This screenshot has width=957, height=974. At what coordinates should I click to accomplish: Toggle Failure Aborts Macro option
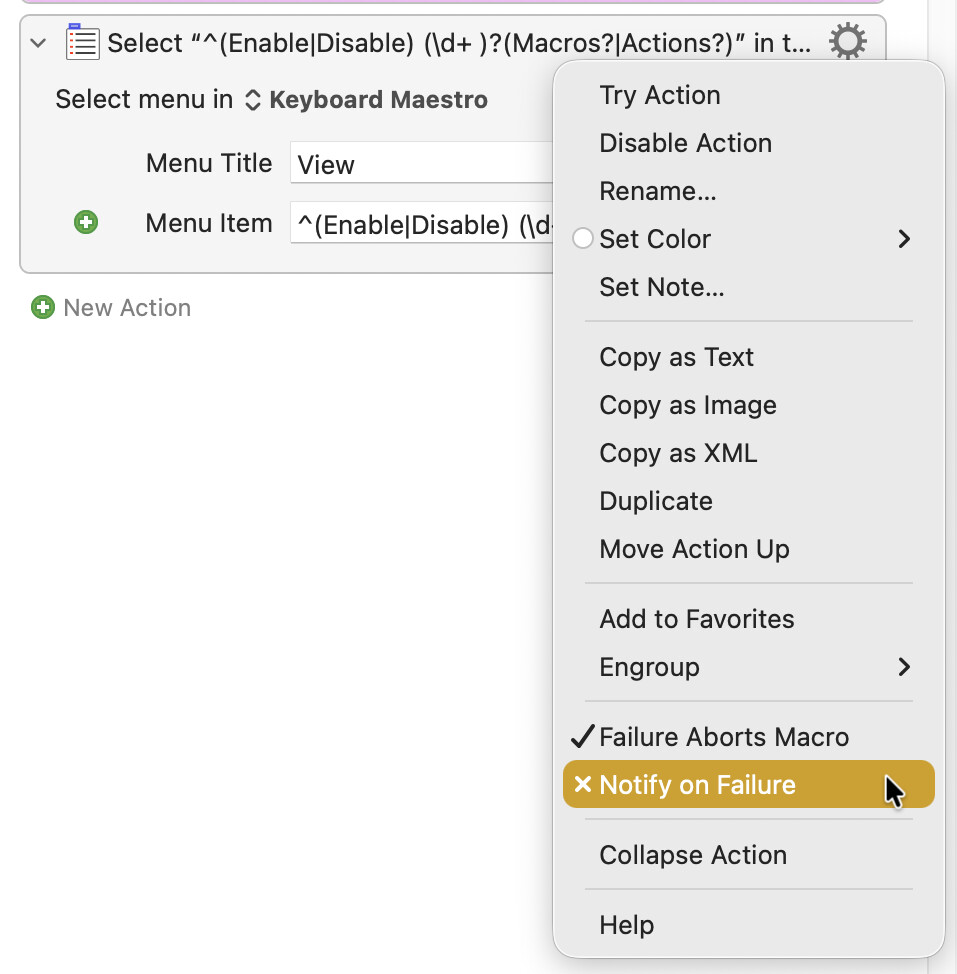coord(723,737)
